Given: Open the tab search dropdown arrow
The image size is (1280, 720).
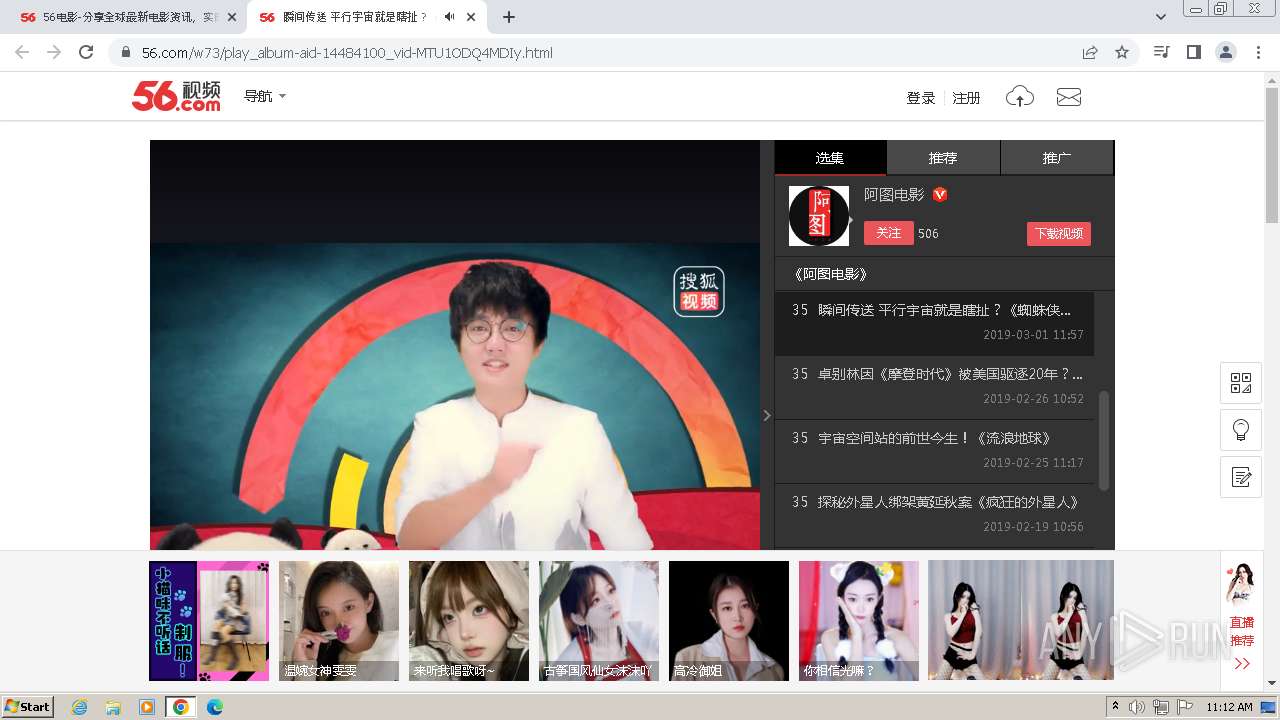Looking at the screenshot, I should click(x=1161, y=17).
